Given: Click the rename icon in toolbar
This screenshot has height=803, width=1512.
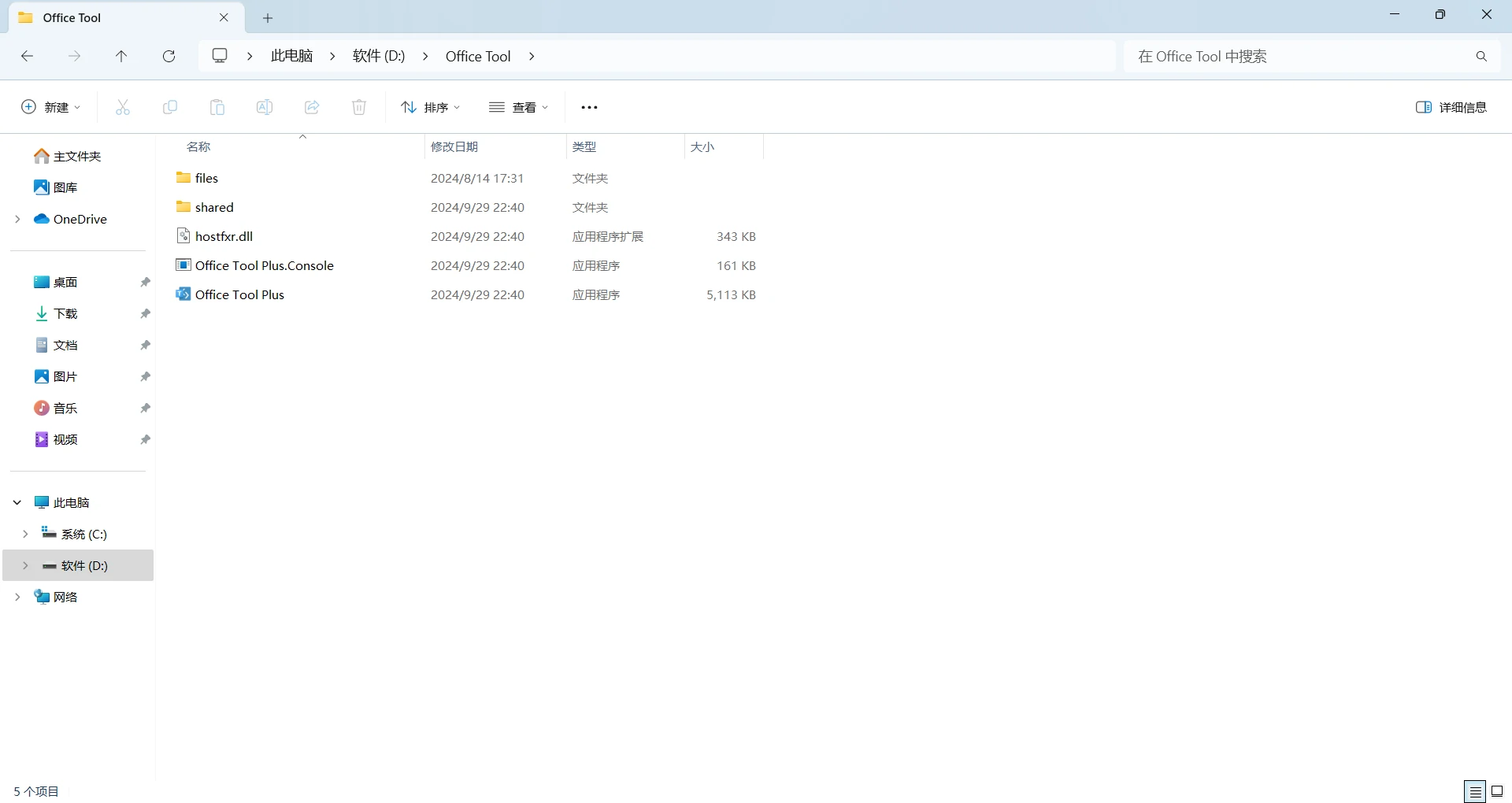Looking at the screenshot, I should pos(265,107).
